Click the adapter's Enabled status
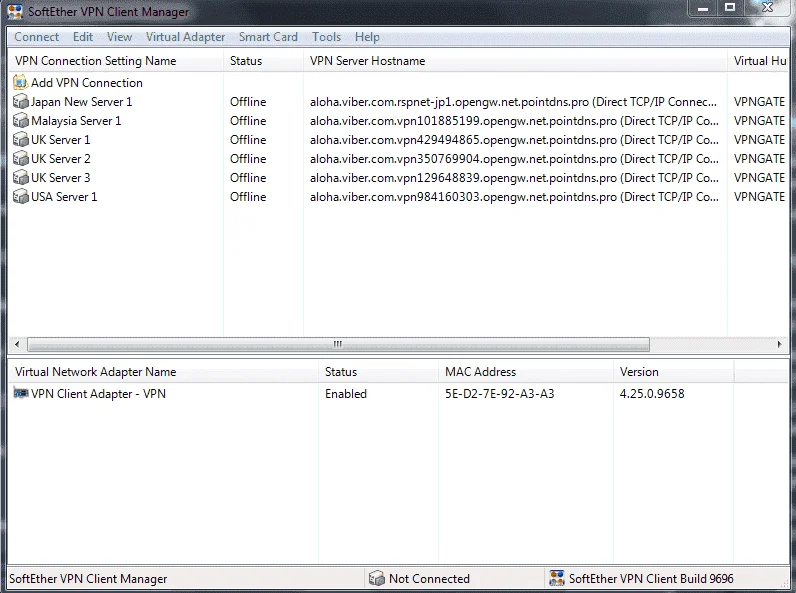The image size is (796, 593). pyautogui.click(x=346, y=394)
